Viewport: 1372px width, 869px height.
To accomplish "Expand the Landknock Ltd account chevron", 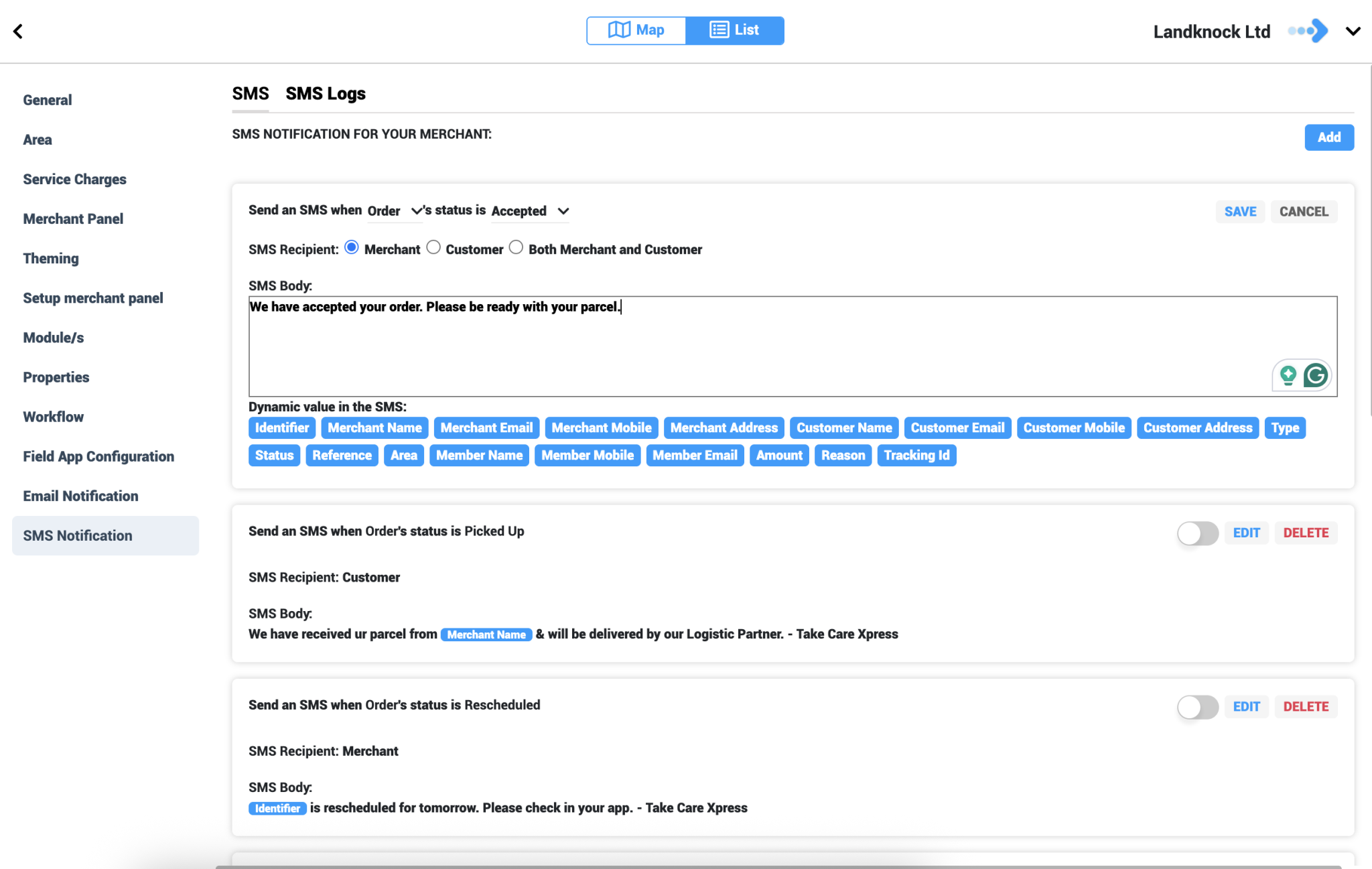I will click(x=1353, y=31).
